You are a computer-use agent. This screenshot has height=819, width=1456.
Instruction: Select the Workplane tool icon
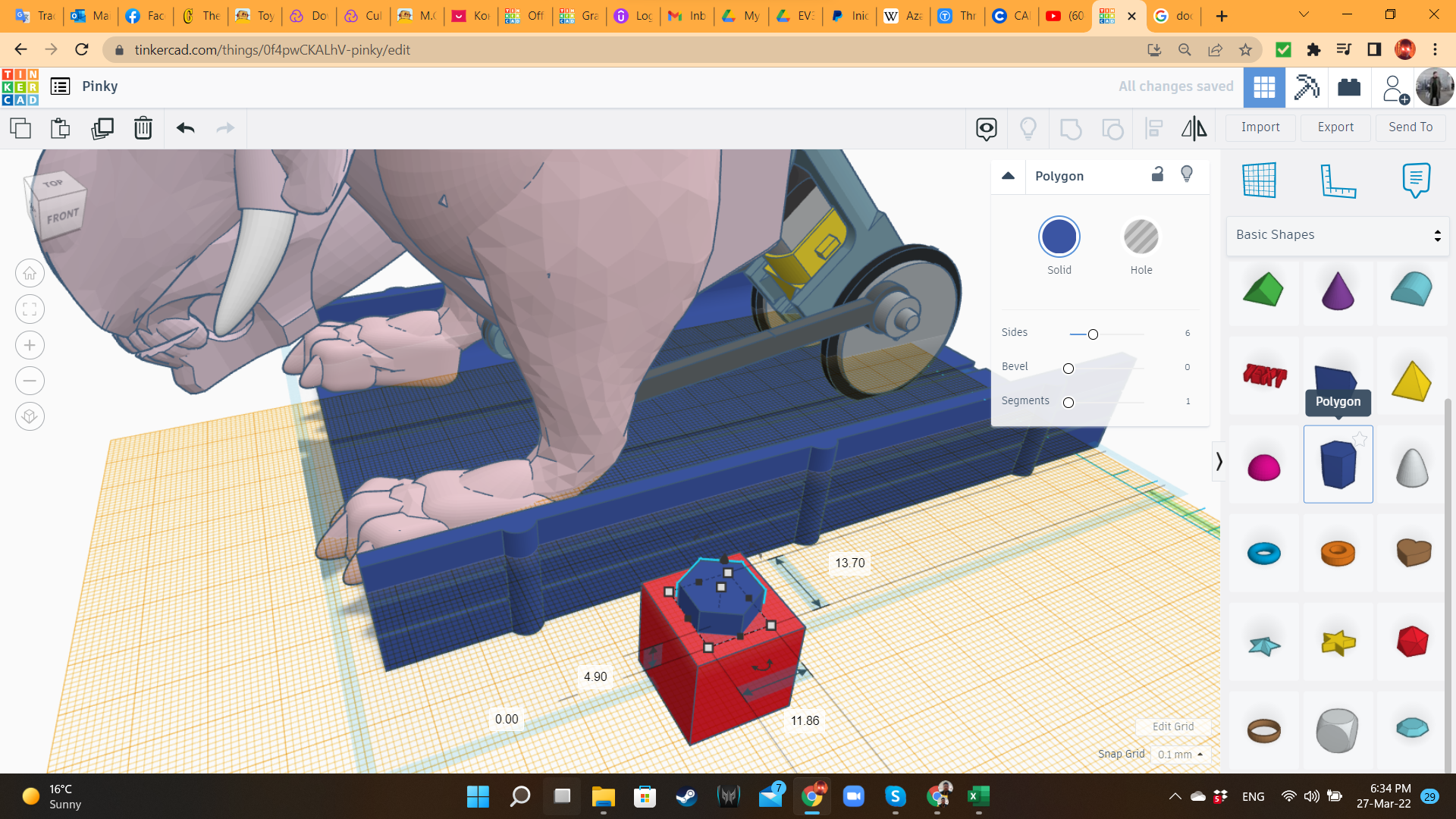(x=1260, y=180)
